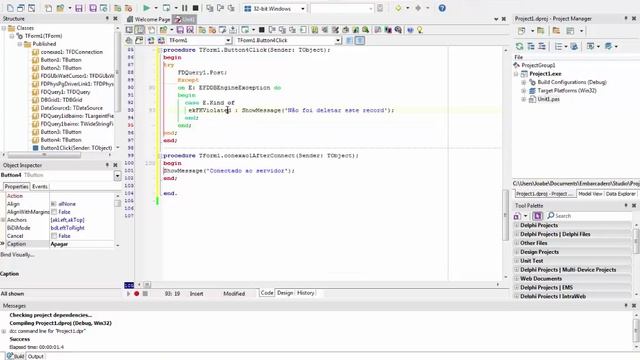Open the Run button dropdown arrow
The height and width of the screenshot is (360, 640).
pyautogui.click(x=156, y=8)
